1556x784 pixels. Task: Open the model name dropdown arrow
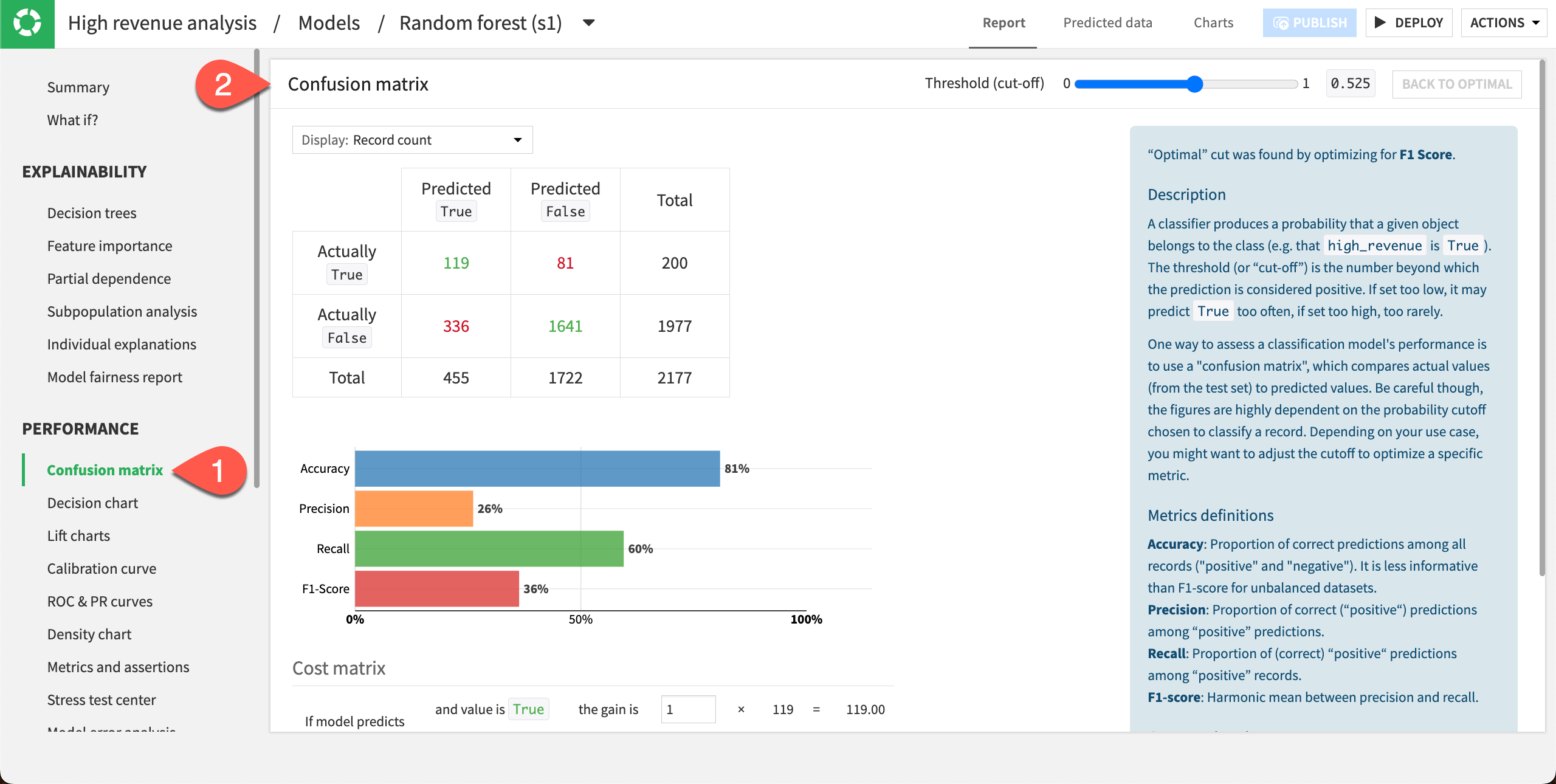coord(588,23)
